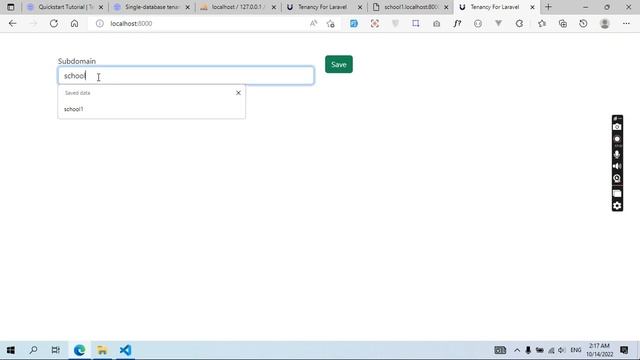Close the school1.localhost:8000 tab

(x=446, y=7)
